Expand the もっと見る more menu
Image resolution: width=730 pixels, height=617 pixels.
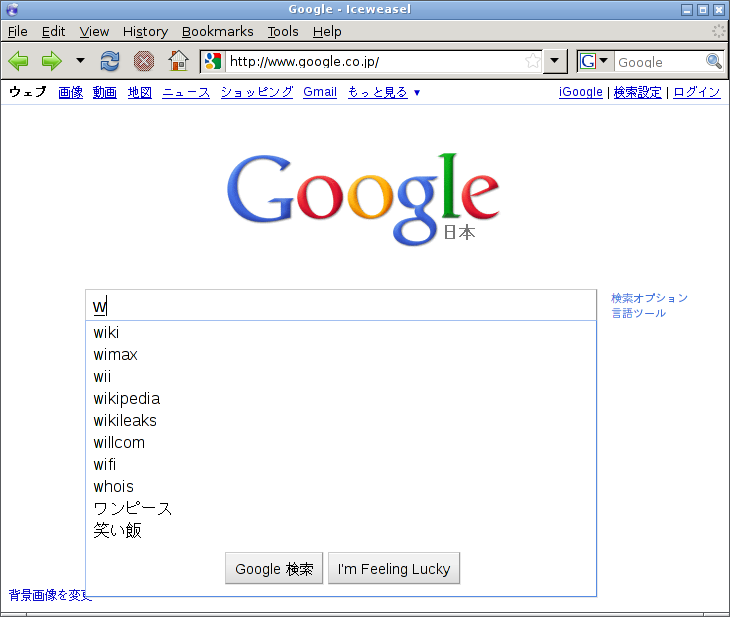pyautogui.click(x=384, y=92)
